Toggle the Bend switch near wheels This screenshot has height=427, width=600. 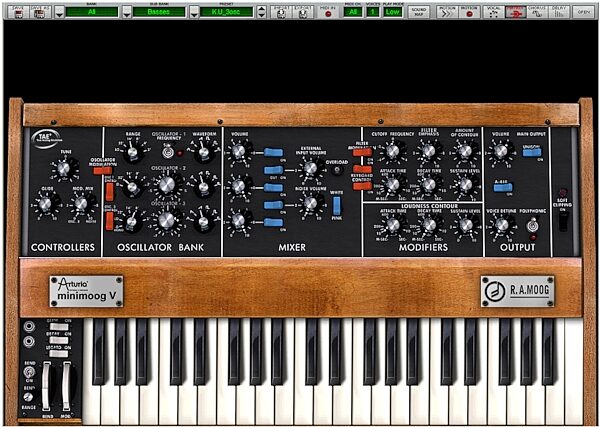(29, 372)
